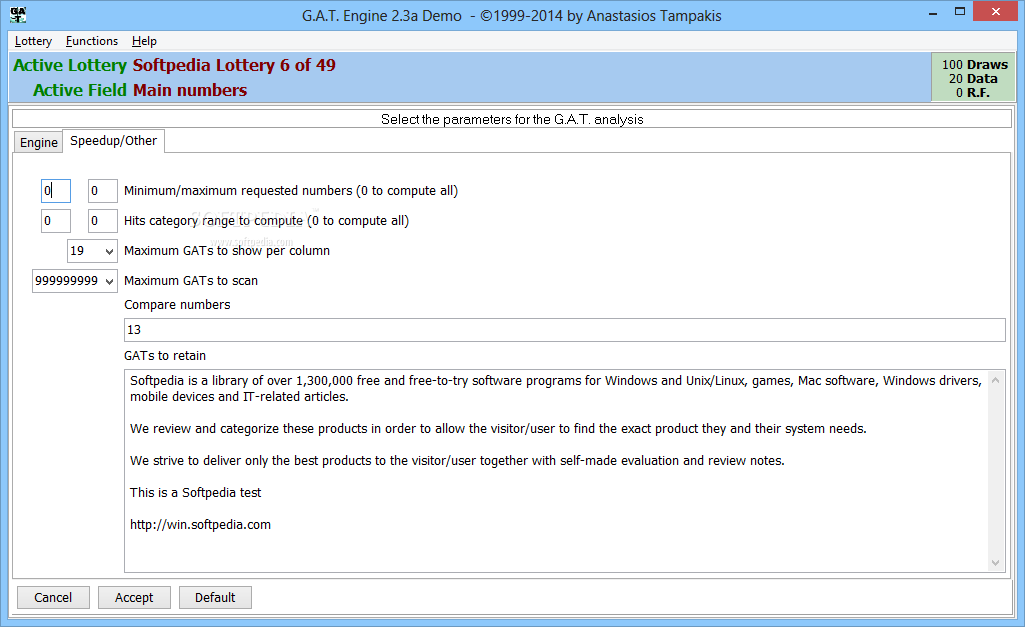Click the 'Compare numbers' label

(x=177, y=305)
